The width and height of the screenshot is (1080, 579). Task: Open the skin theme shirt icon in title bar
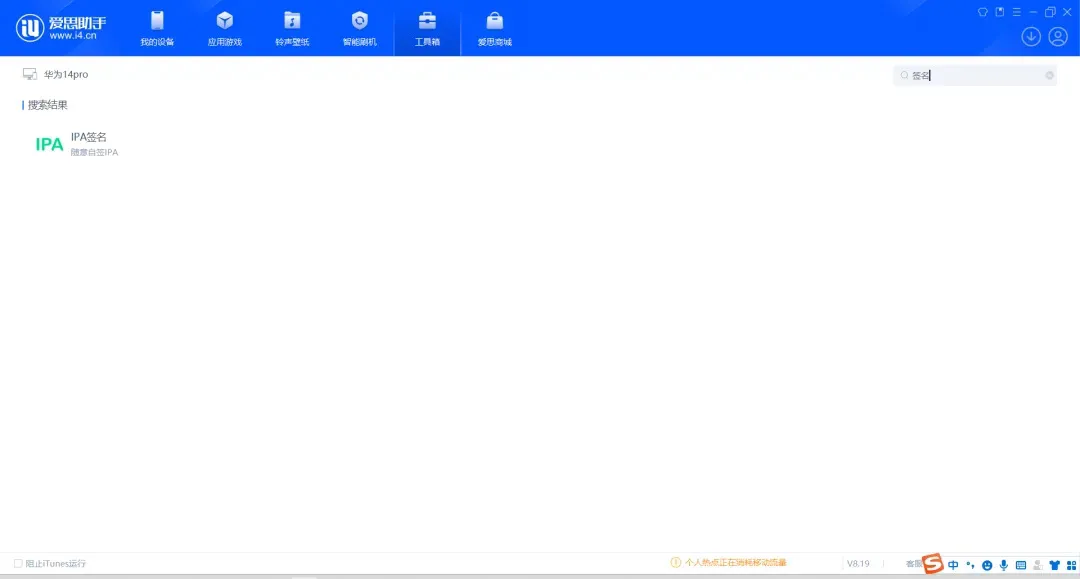click(982, 12)
